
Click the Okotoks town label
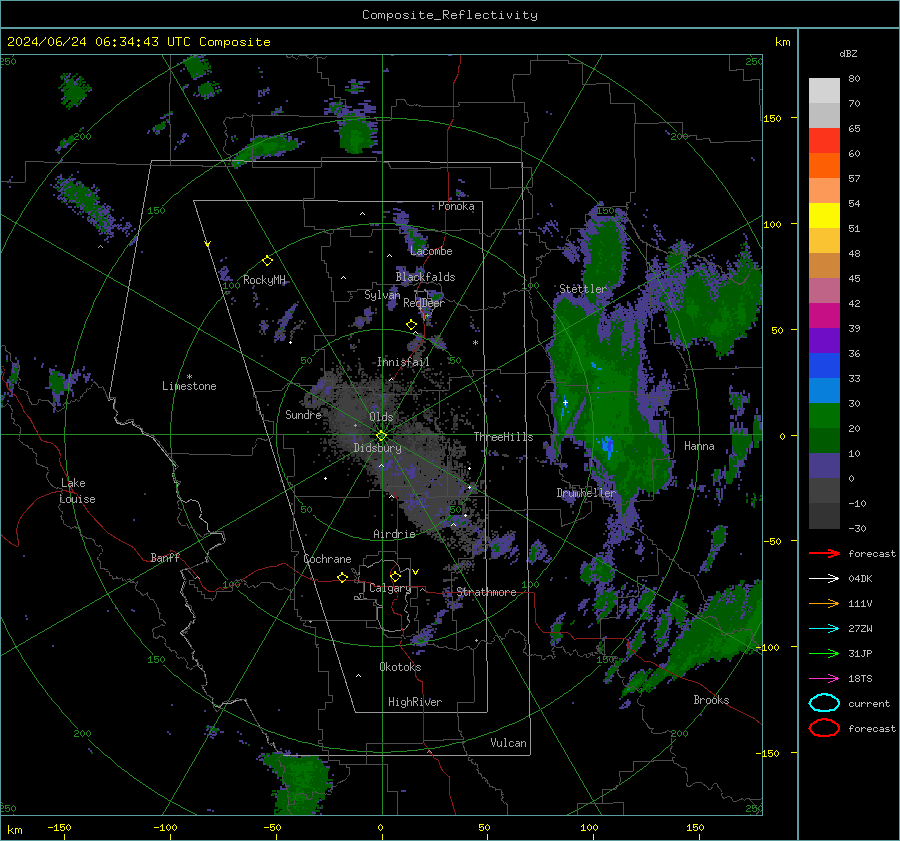tap(400, 667)
